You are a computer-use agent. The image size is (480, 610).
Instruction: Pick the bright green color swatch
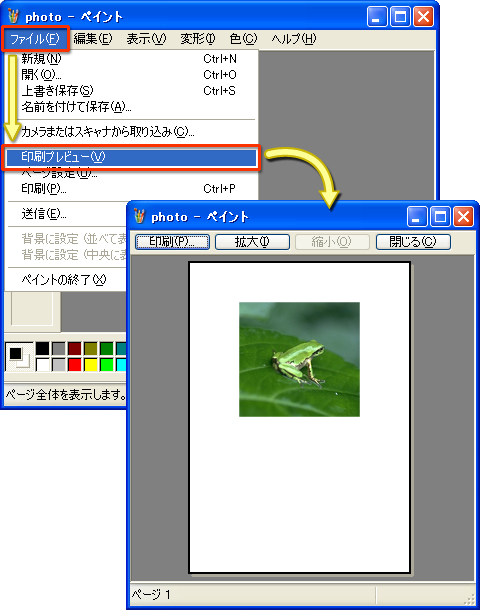click(x=107, y=365)
